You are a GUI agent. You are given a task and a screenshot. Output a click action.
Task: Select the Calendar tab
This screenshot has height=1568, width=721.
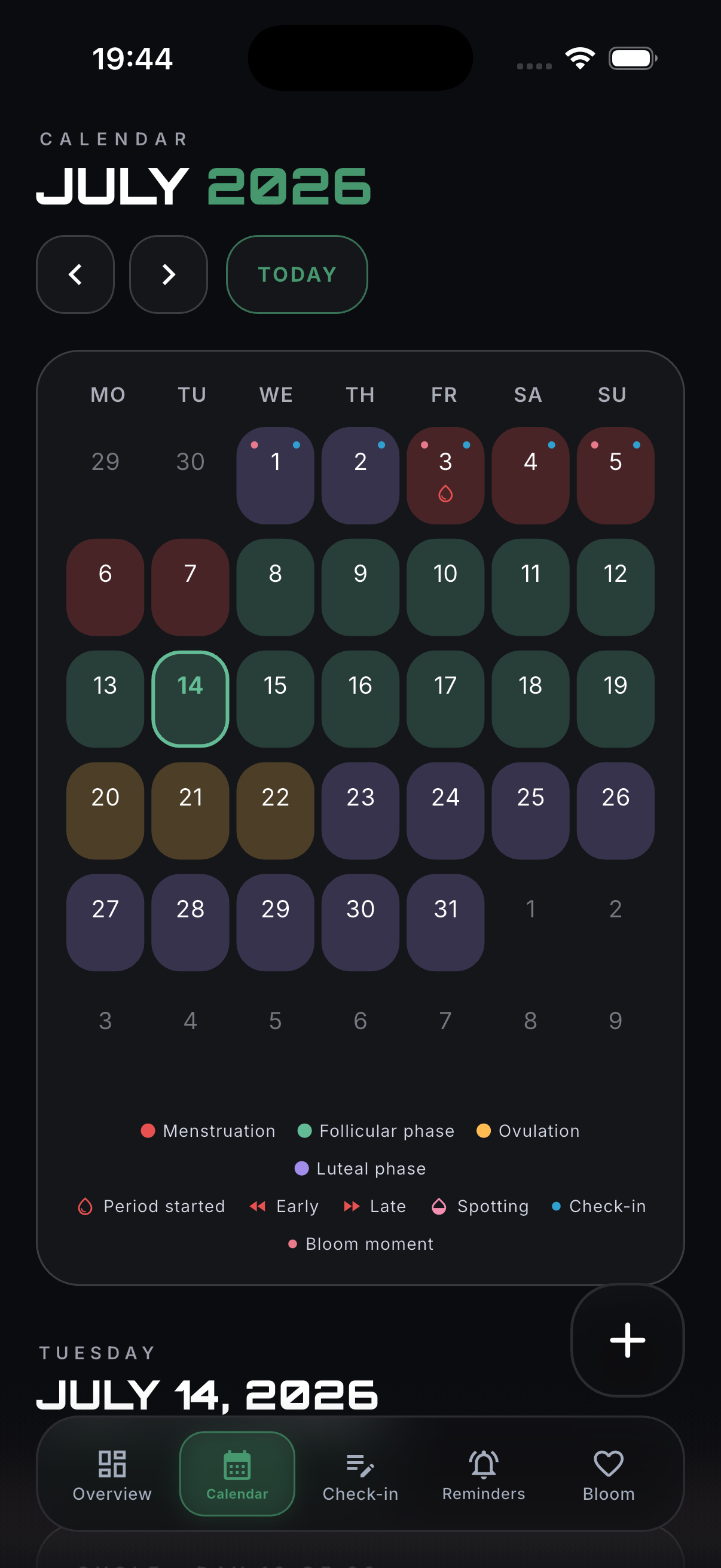(x=237, y=1474)
